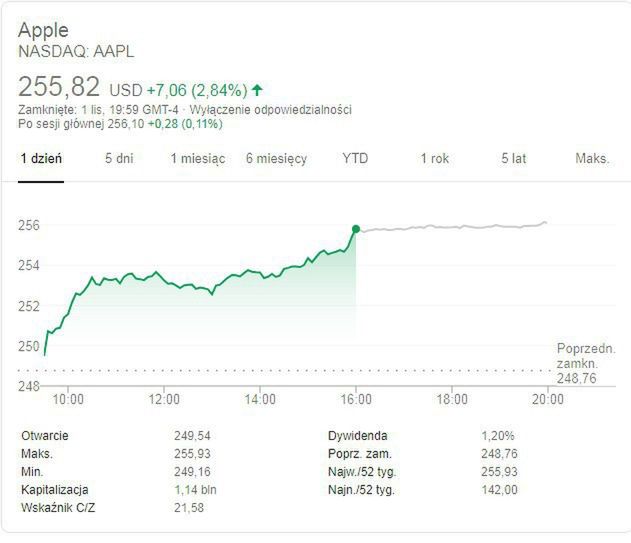
Task: Click the Wskaźnik C/Z value 21,58
Action: [189, 507]
